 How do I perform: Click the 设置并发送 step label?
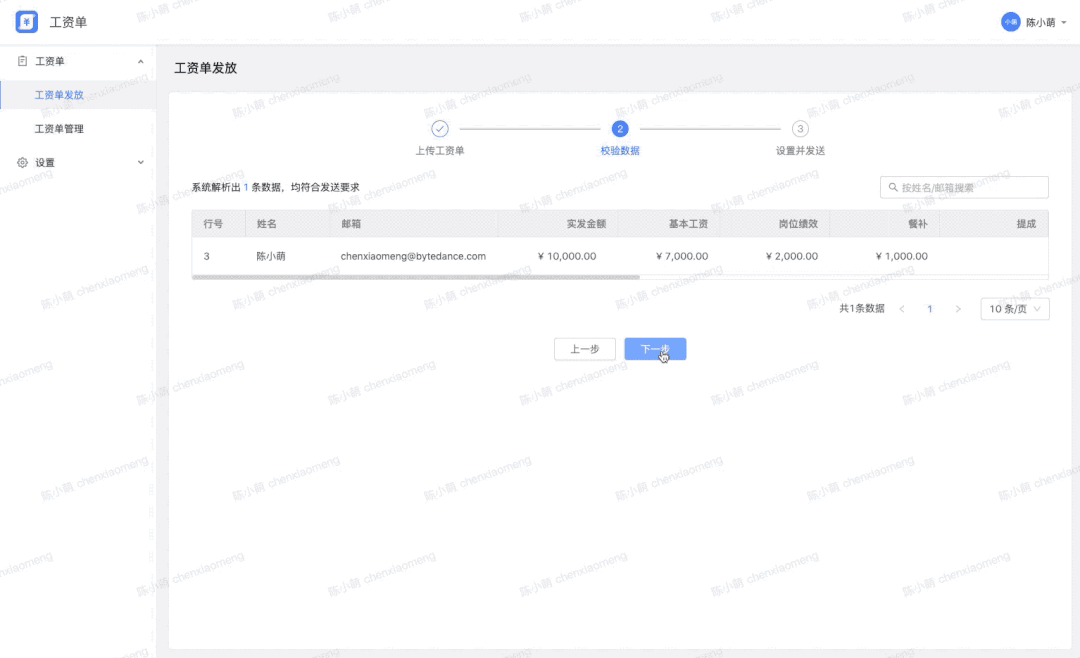pyautogui.click(x=800, y=151)
